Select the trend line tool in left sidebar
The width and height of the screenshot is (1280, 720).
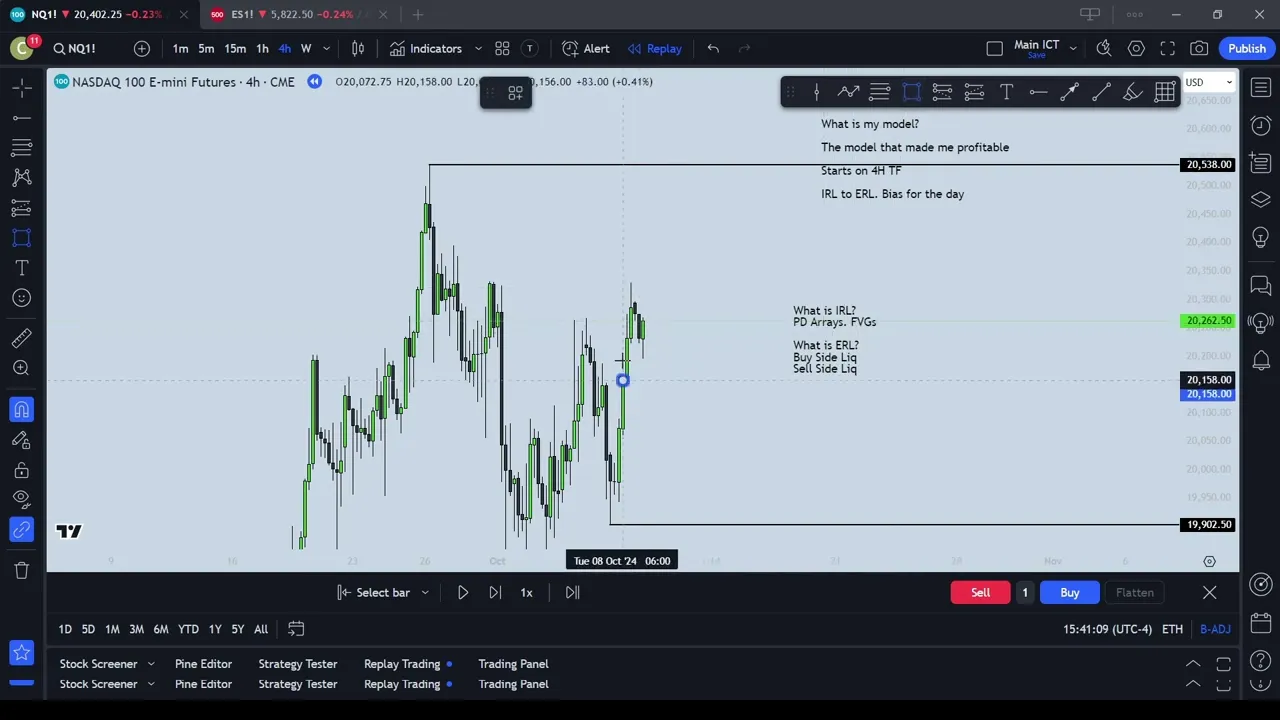tap(21, 118)
